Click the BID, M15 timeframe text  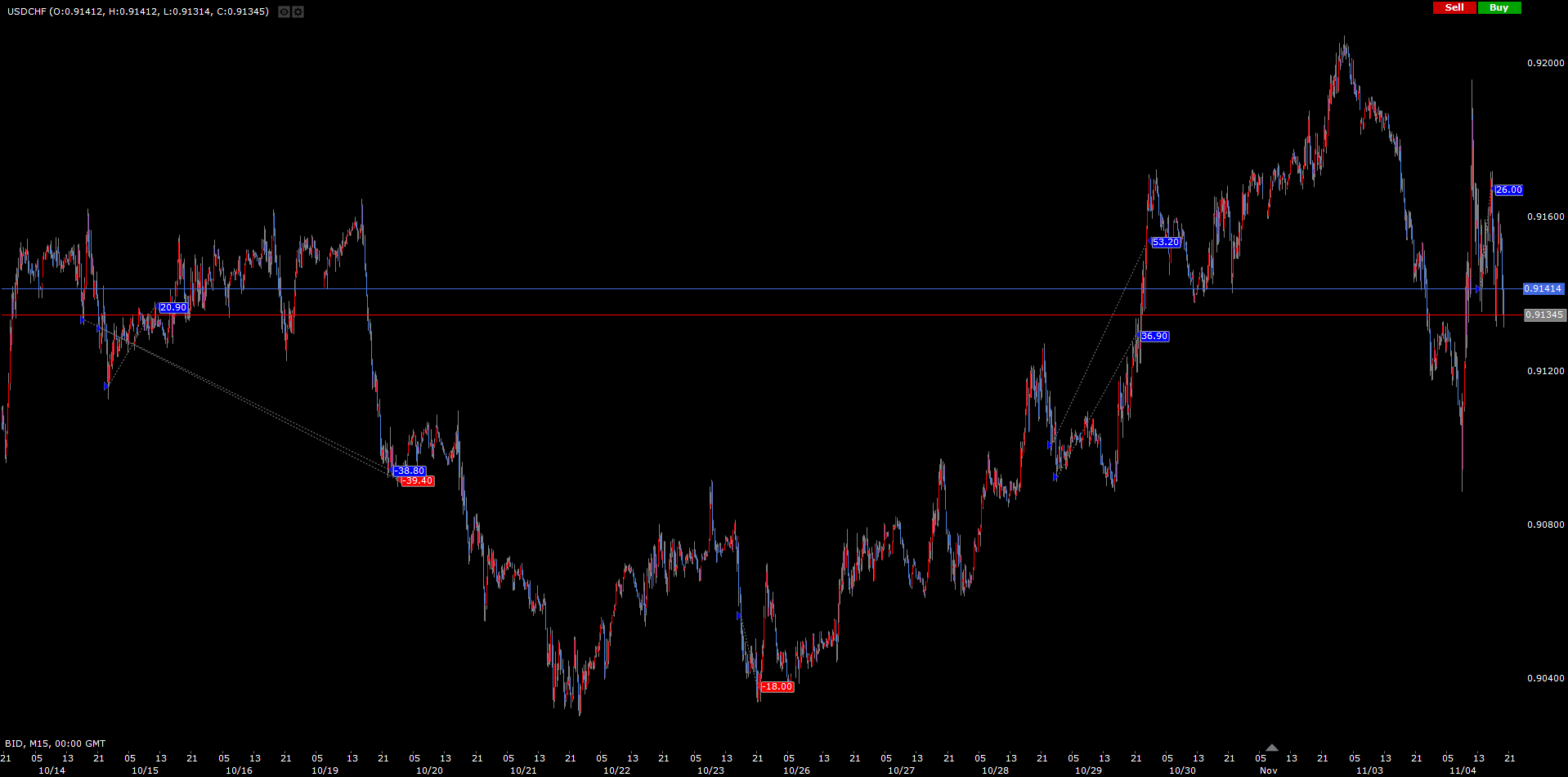pyautogui.click(x=55, y=744)
